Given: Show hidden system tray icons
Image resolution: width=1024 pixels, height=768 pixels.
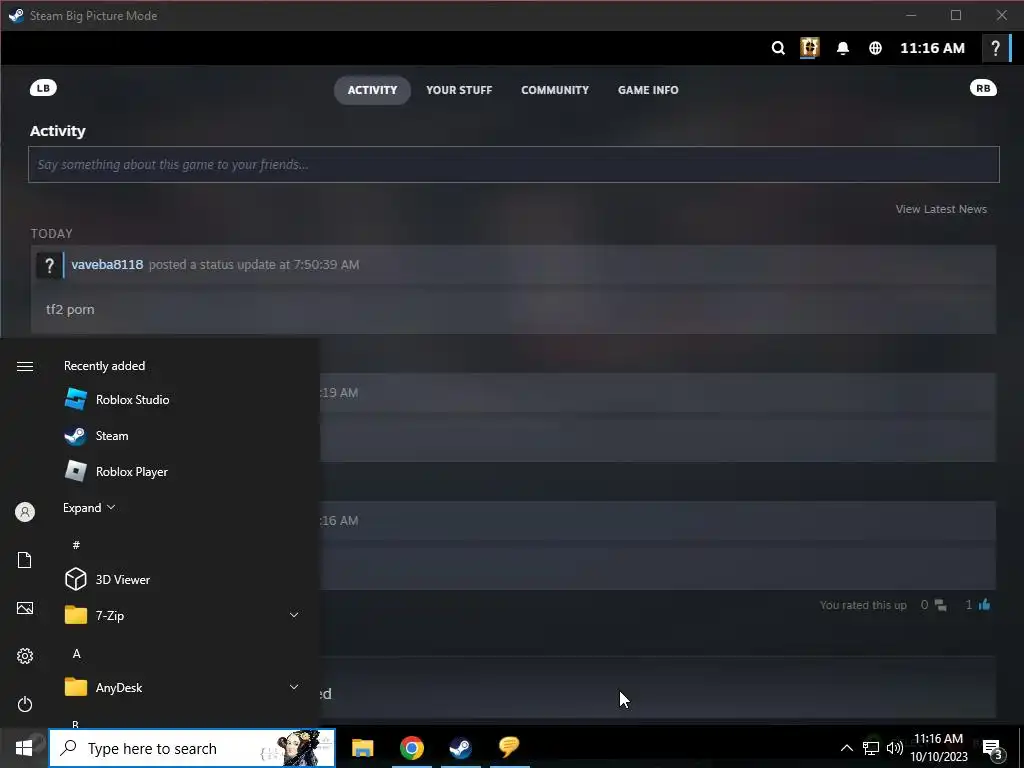Looking at the screenshot, I should [846, 748].
